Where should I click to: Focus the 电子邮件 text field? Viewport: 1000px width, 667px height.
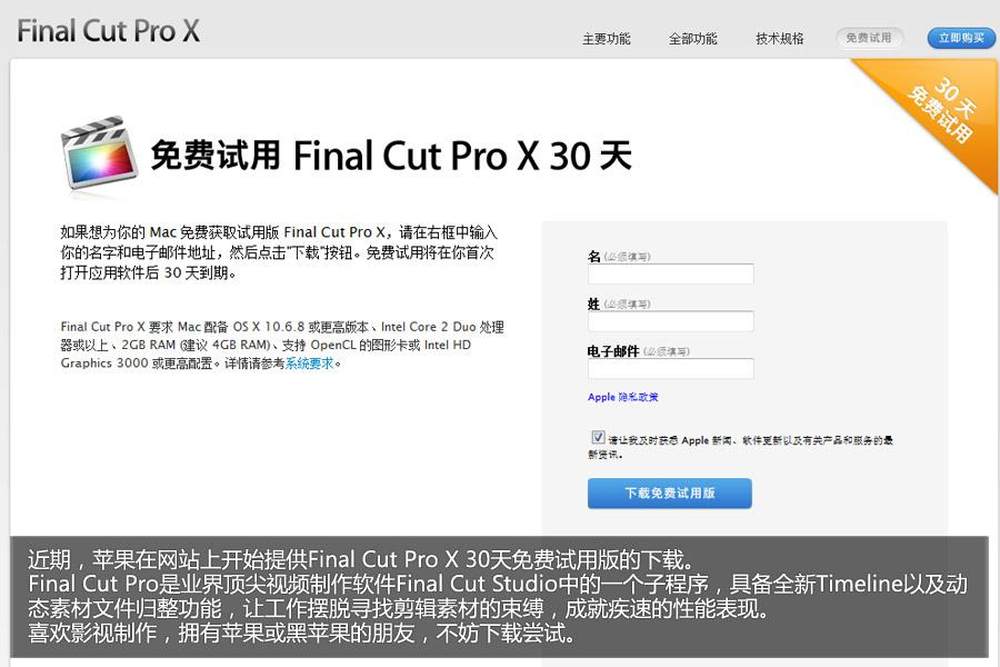click(670, 369)
